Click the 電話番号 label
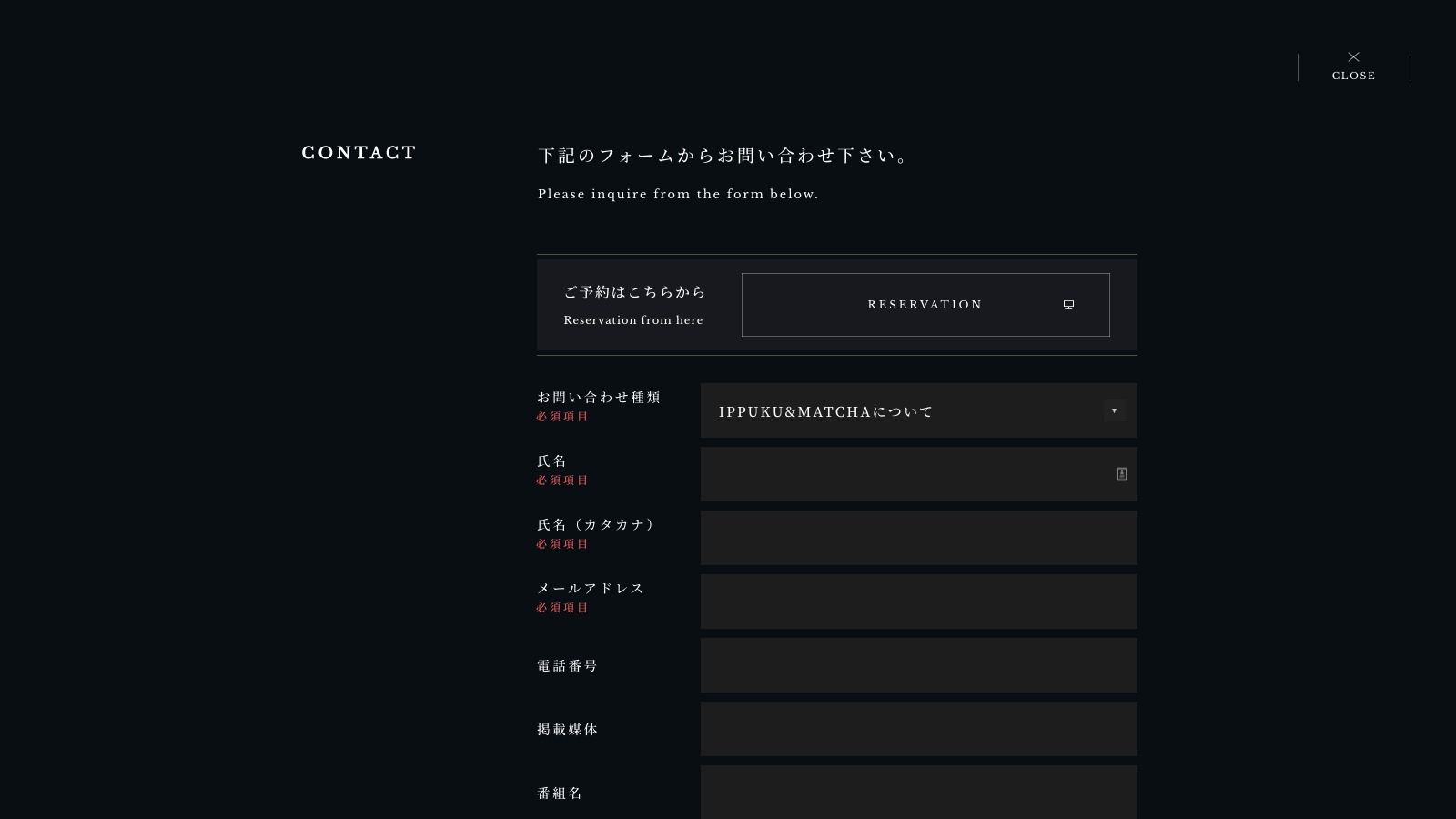The width and height of the screenshot is (1456, 819). (x=568, y=666)
